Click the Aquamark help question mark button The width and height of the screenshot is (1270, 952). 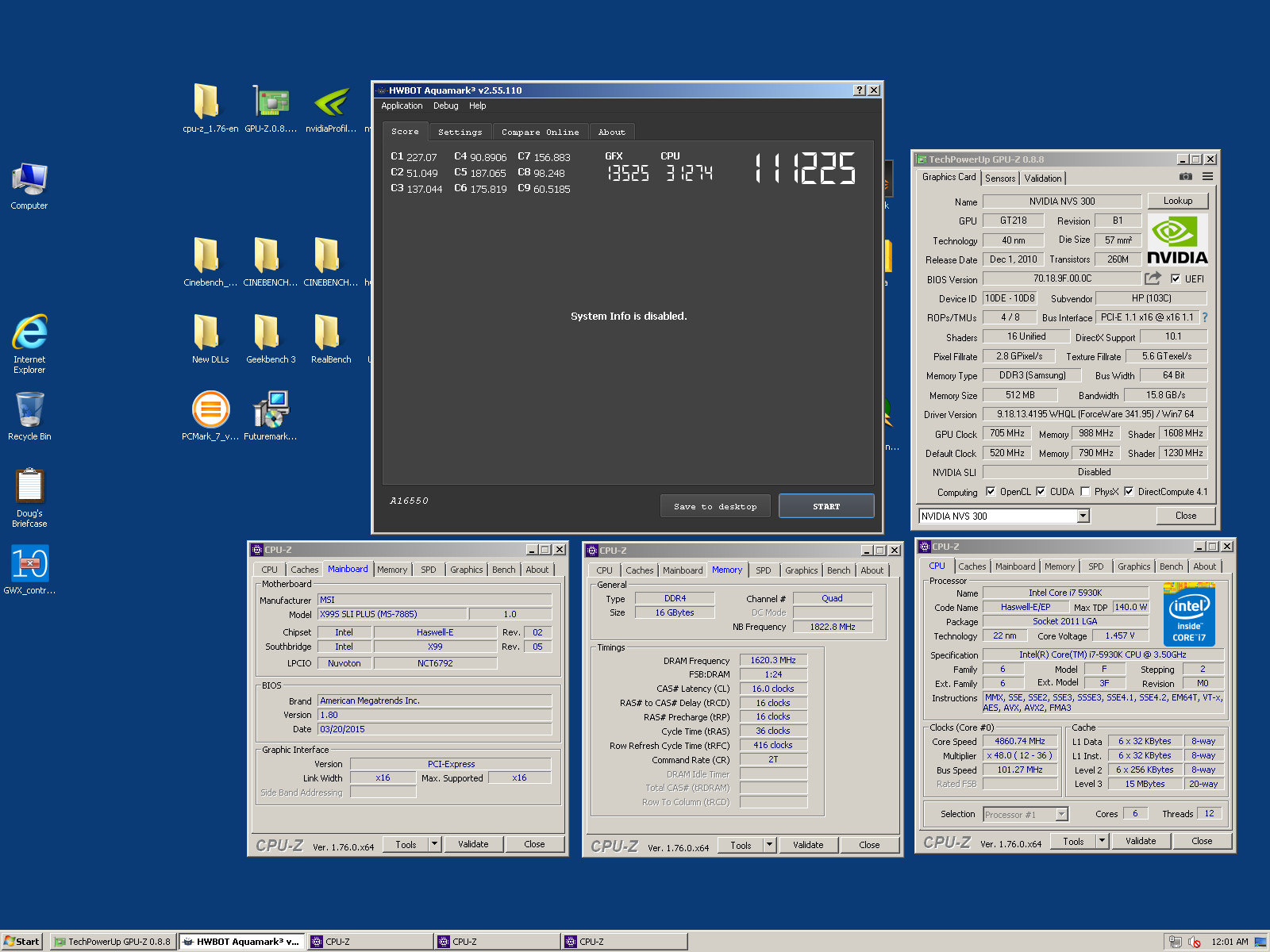pyautogui.click(x=860, y=90)
